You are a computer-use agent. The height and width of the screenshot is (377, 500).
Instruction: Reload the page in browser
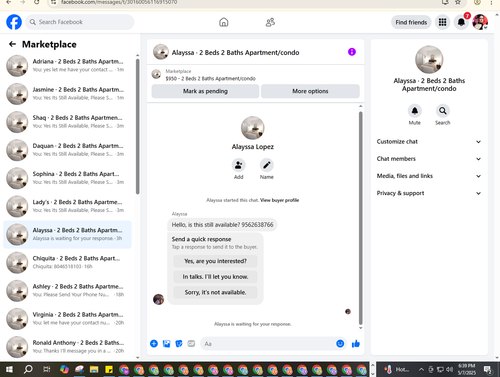point(37,2)
